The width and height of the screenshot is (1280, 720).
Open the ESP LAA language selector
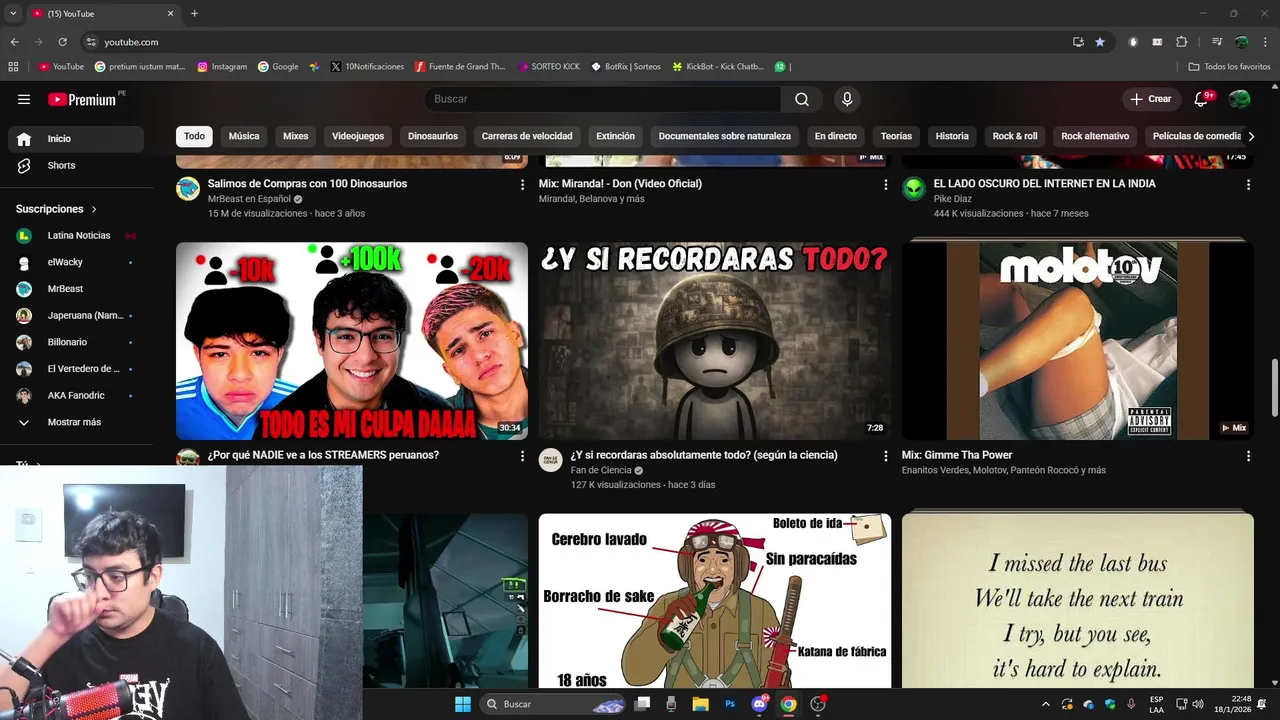1156,704
